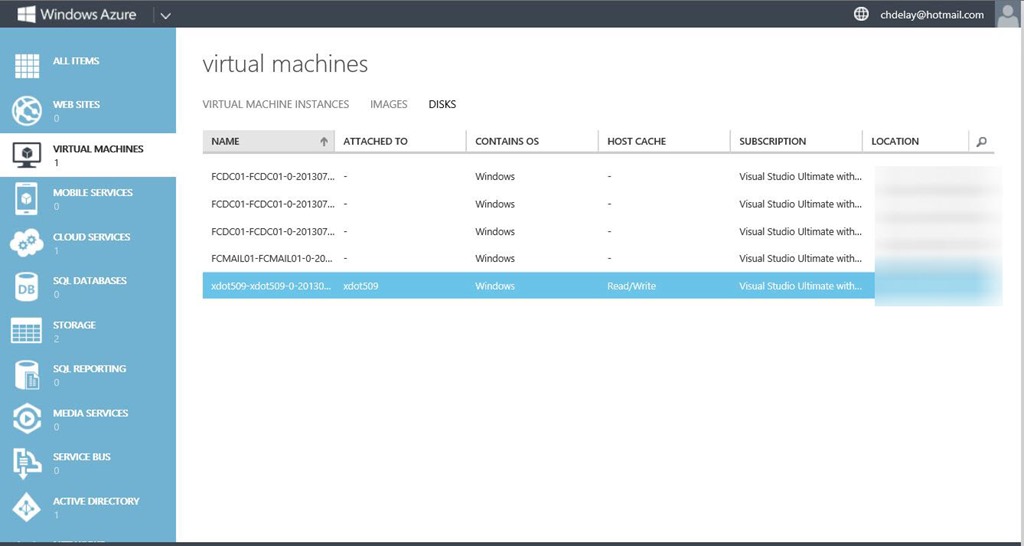Open the dropdown chevron beside Windows Azure
The height and width of the screenshot is (546, 1024).
[165, 16]
